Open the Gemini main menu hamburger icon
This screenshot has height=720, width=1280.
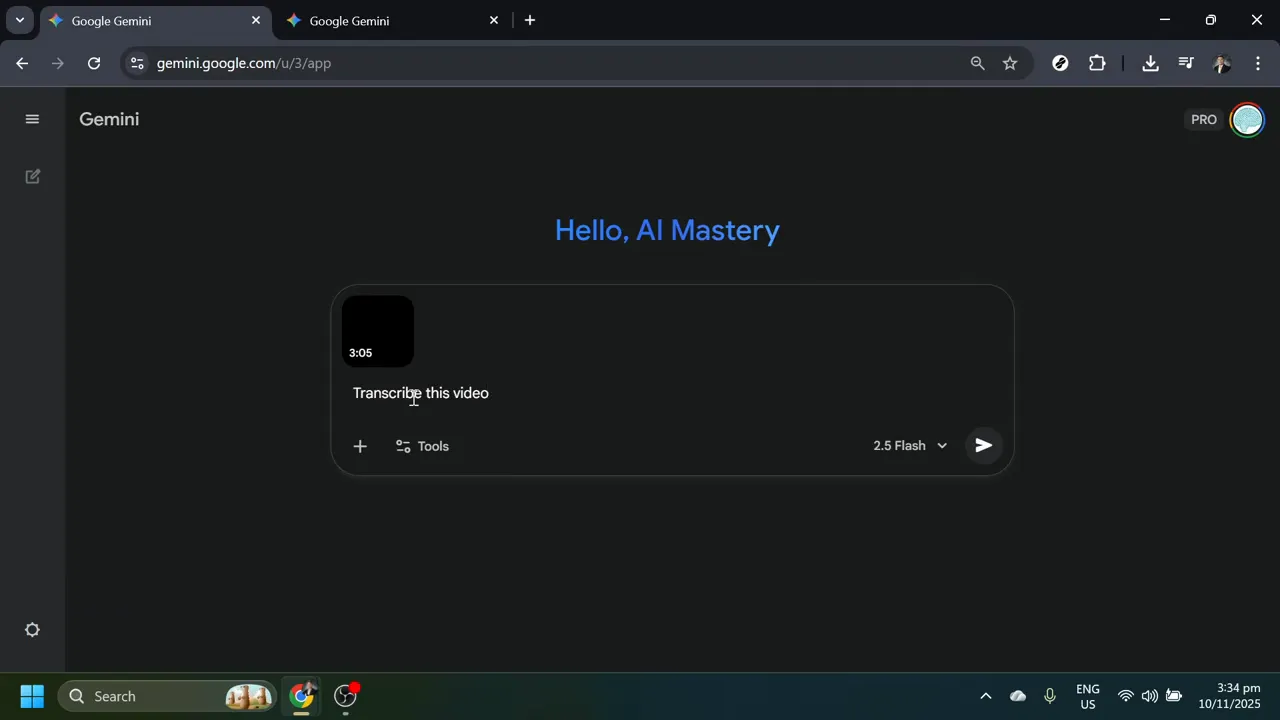tap(32, 119)
